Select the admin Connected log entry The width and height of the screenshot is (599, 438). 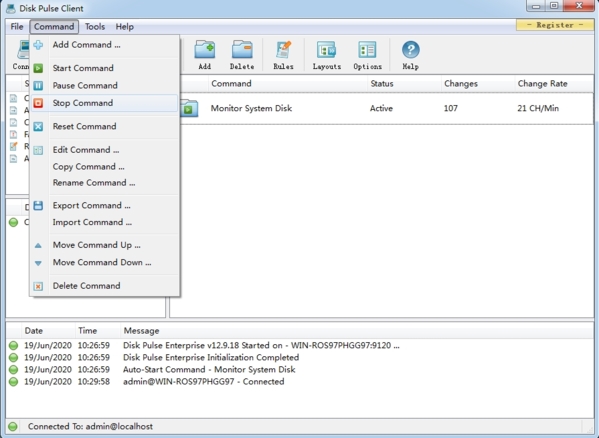point(300,381)
